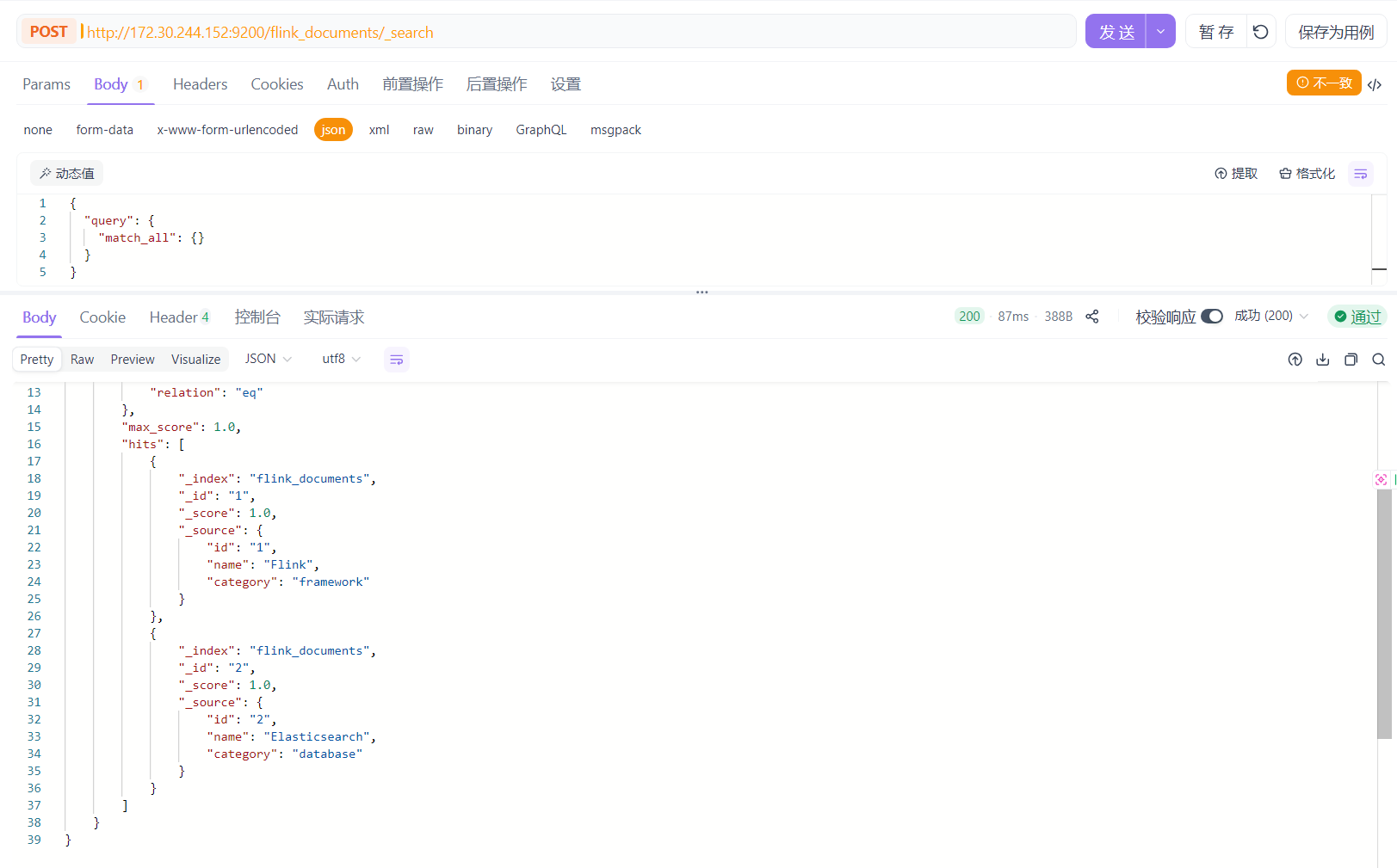Switch to the Headers request tab

[200, 84]
